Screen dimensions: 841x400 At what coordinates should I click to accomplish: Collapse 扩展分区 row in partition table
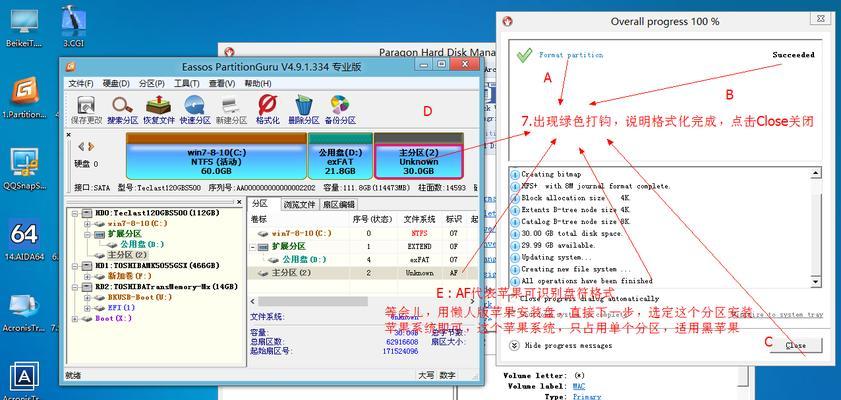tap(253, 247)
